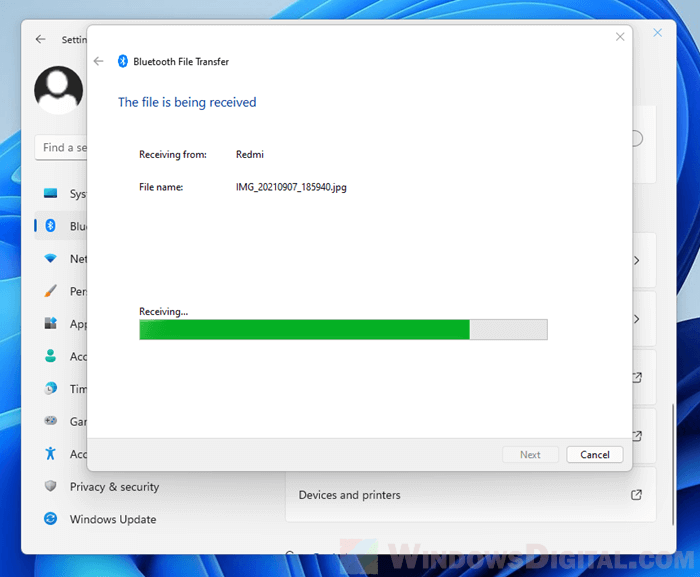700x577 pixels.
Task: Go back using the Settings window arrow
Action: 40,39
